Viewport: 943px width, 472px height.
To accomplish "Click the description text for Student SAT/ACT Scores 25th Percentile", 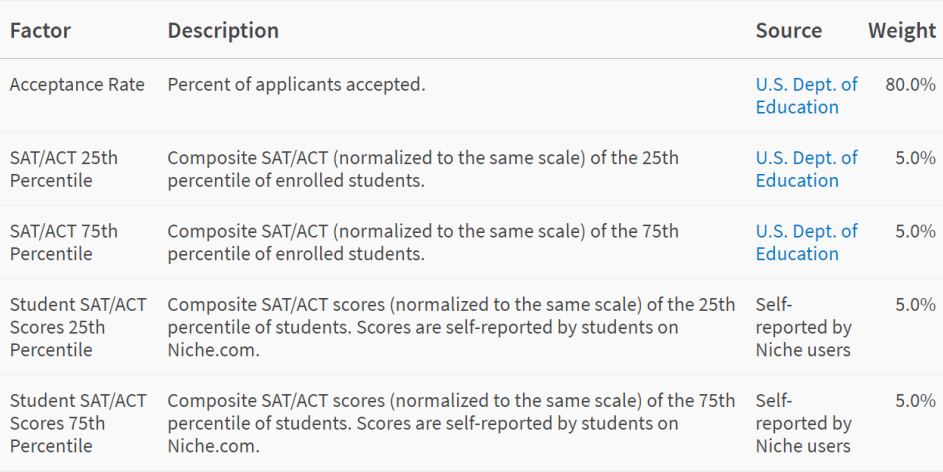I will tap(450, 327).
